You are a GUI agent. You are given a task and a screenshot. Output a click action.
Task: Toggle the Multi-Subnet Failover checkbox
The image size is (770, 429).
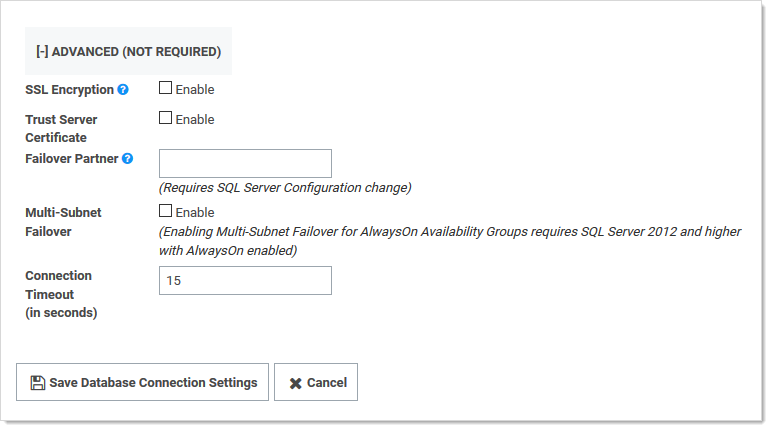pyautogui.click(x=165, y=211)
